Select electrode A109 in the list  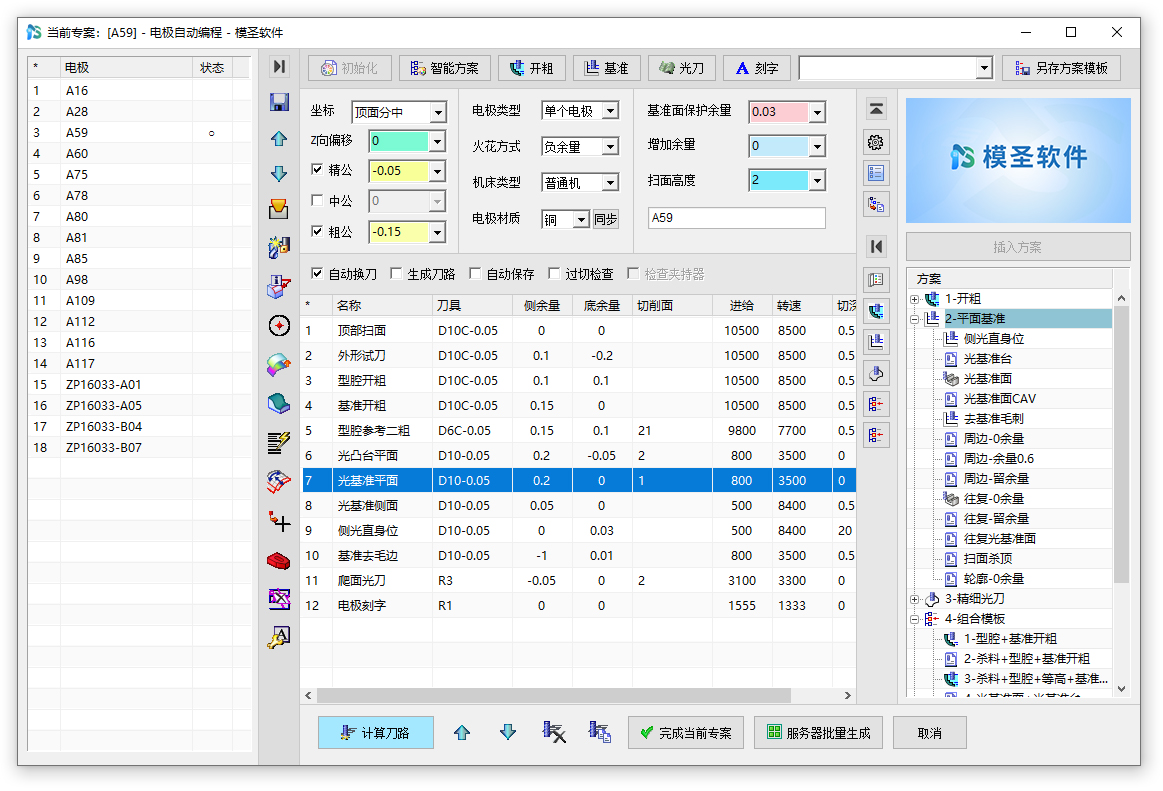[82, 301]
